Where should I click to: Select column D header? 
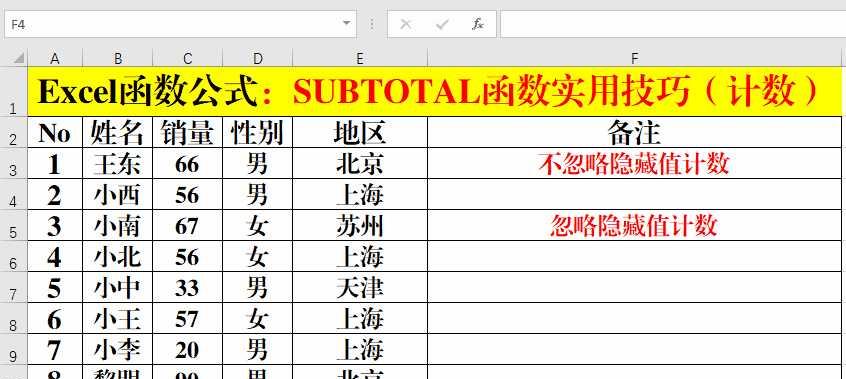(257, 58)
